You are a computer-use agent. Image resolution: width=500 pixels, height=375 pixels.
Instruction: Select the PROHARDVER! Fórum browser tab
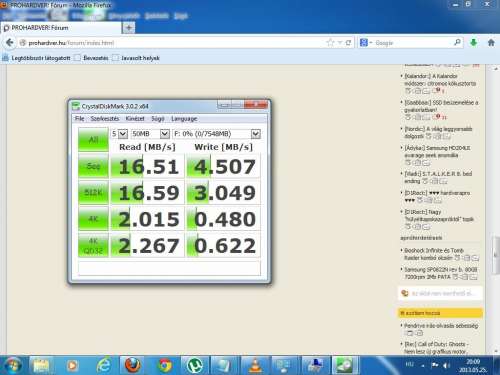point(61,28)
